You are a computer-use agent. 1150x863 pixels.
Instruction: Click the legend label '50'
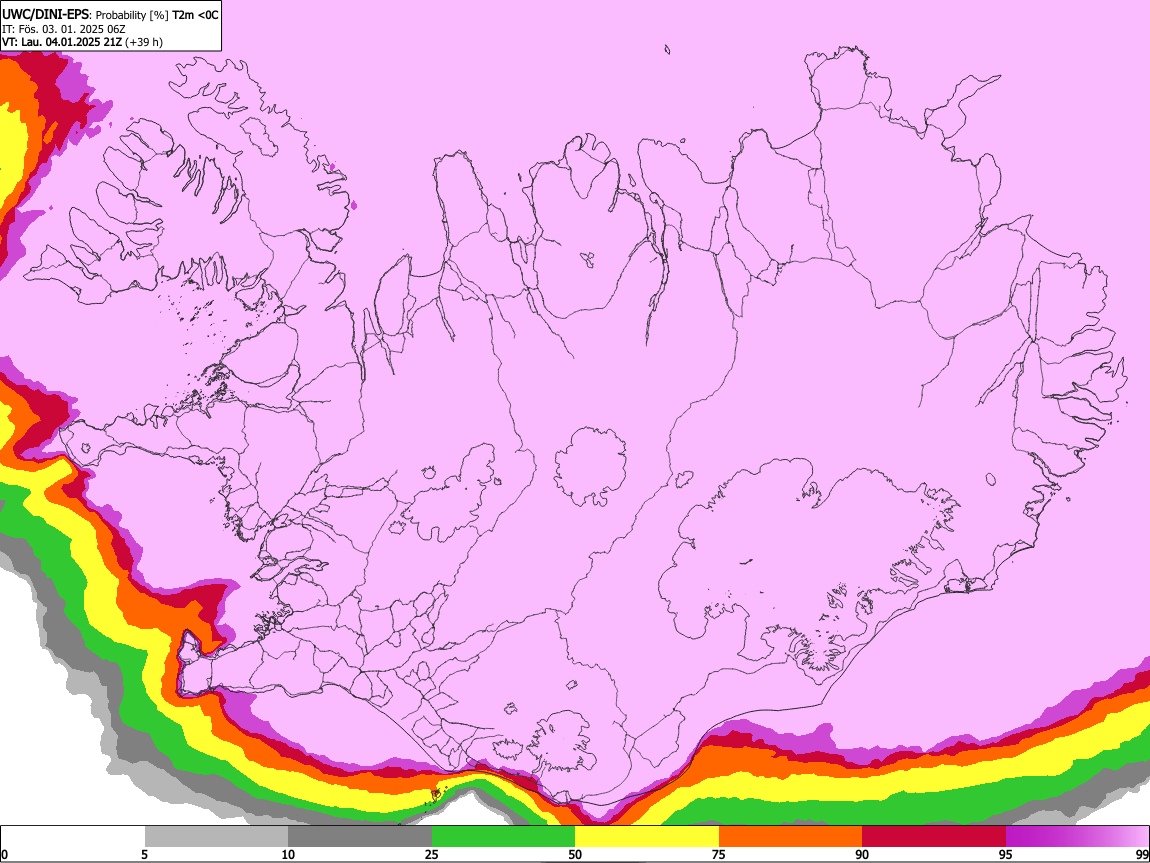(x=575, y=854)
